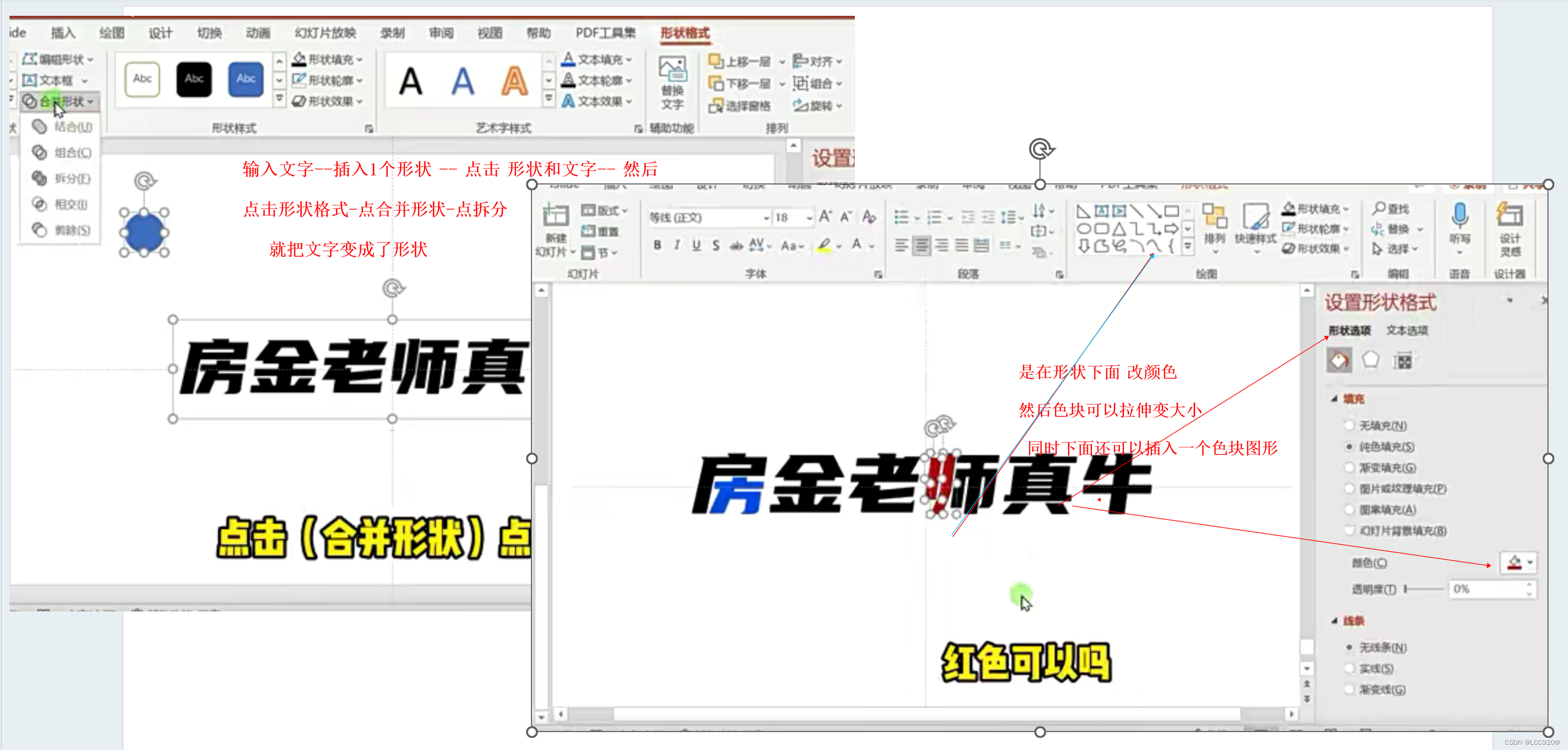Viewport: 1568px width, 750px height.
Task: Select center text alignment
Action: 922,246
